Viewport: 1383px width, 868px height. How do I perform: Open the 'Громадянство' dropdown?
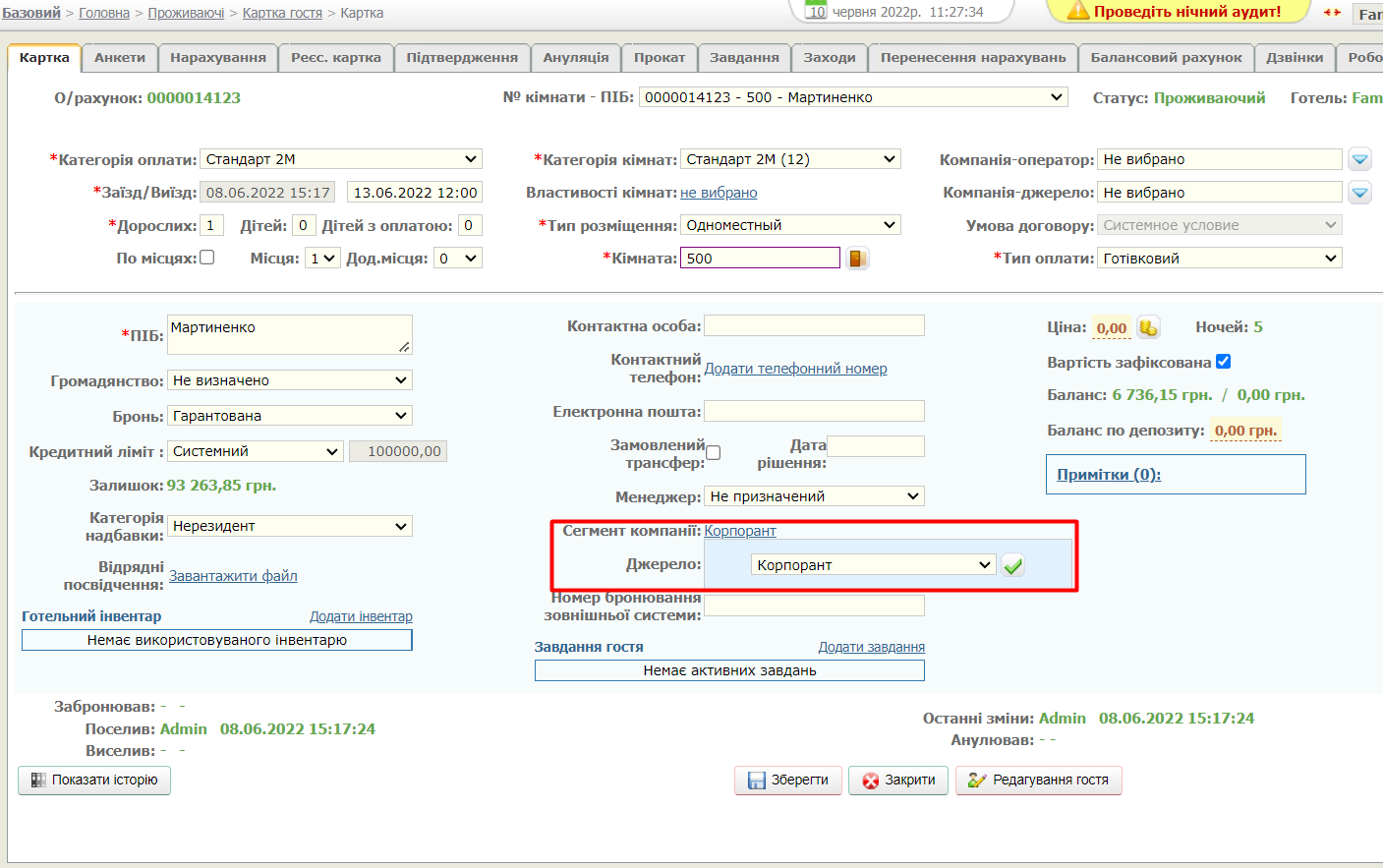click(289, 380)
